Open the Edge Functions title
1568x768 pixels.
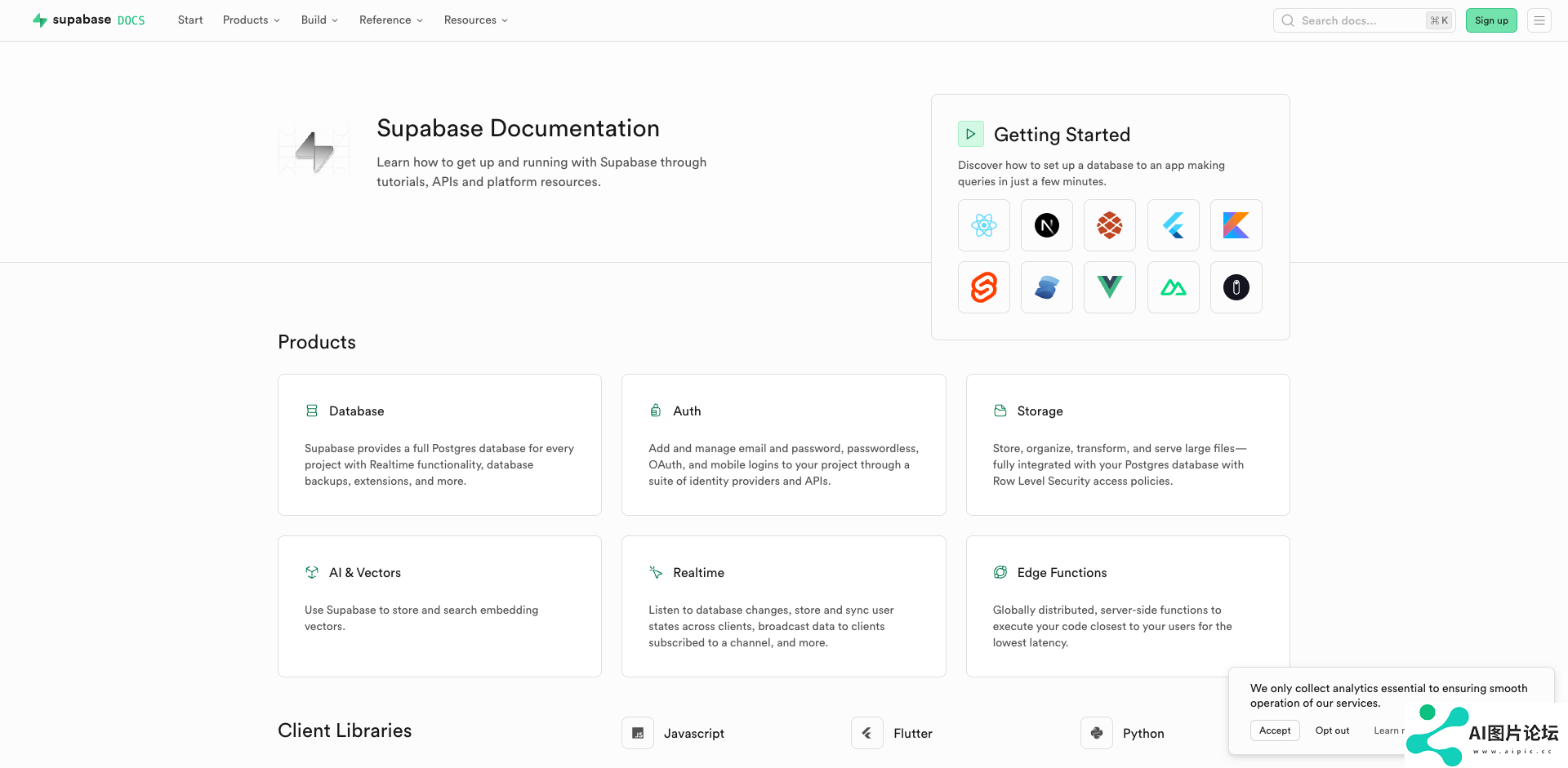click(1062, 573)
